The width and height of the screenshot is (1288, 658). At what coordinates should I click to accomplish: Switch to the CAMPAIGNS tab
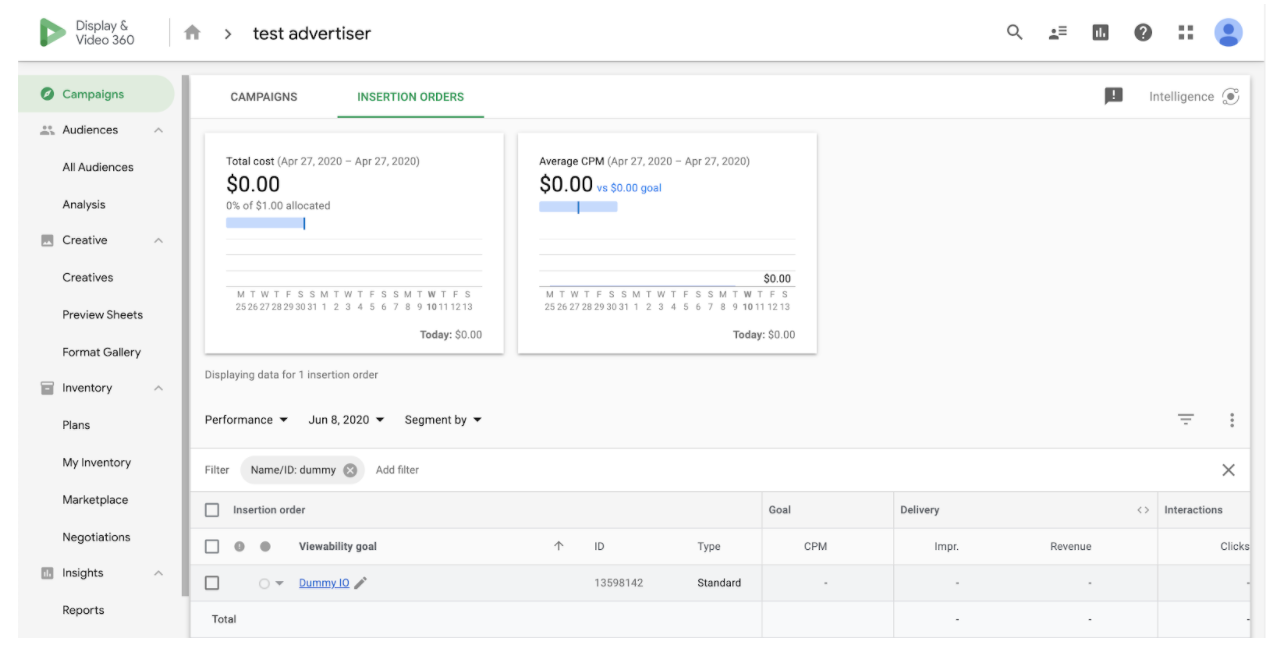[x=264, y=97]
